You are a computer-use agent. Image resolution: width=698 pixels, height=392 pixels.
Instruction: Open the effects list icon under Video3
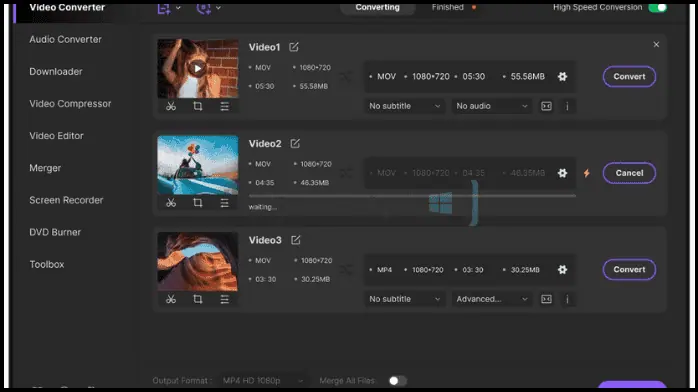click(225, 299)
